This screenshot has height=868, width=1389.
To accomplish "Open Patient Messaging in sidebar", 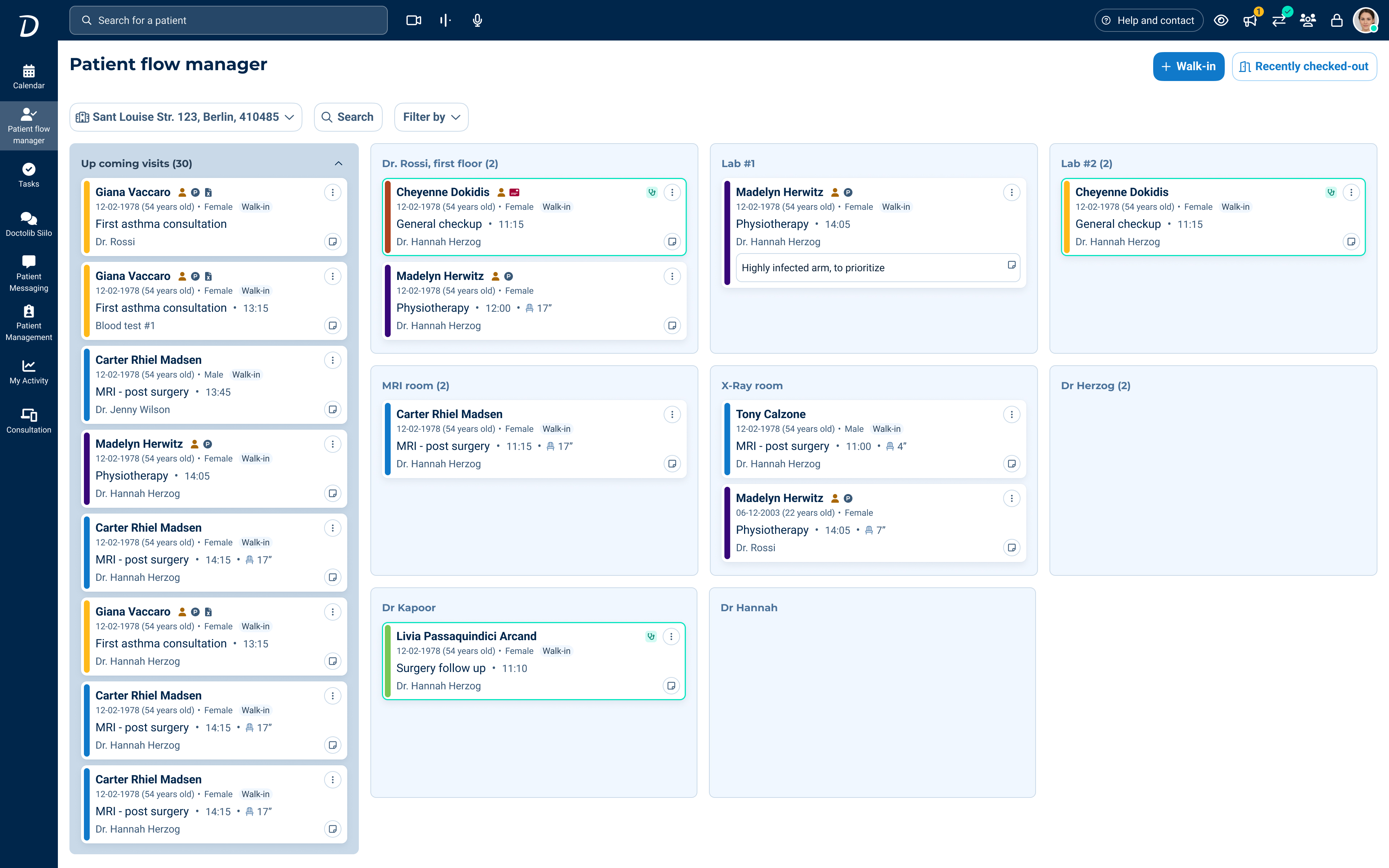I will (29, 274).
